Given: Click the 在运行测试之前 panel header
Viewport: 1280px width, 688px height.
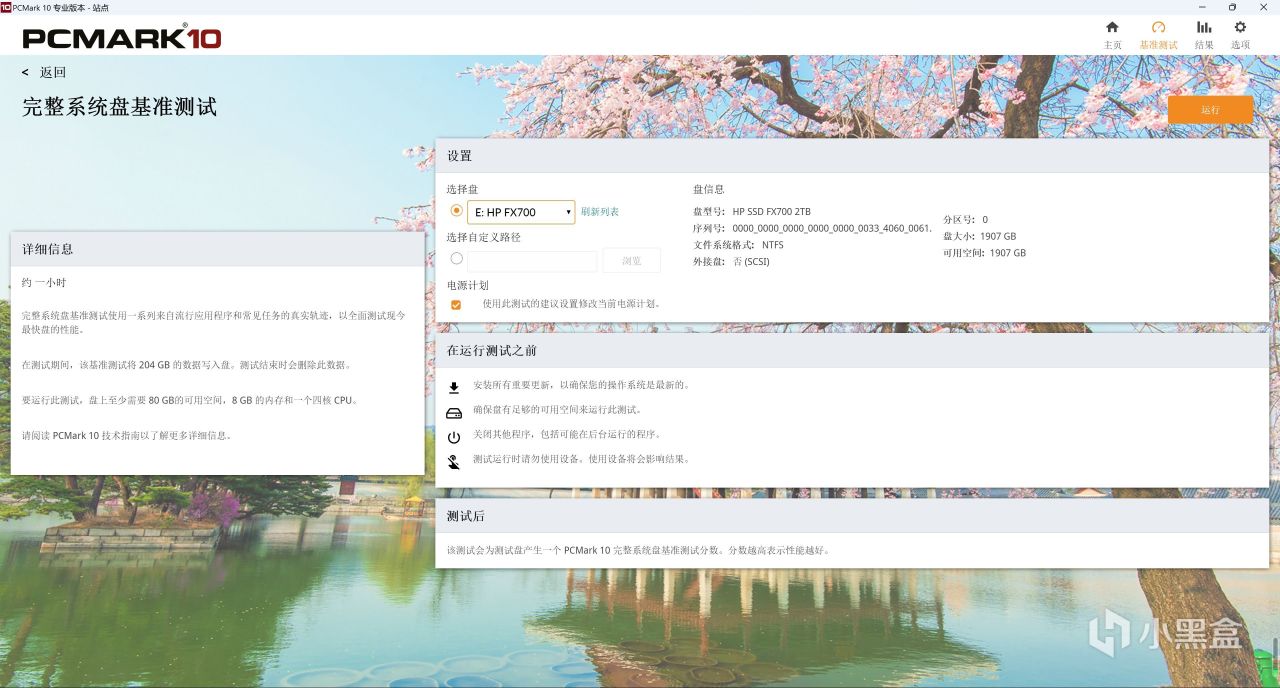Looking at the screenshot, I should [852, 351].
